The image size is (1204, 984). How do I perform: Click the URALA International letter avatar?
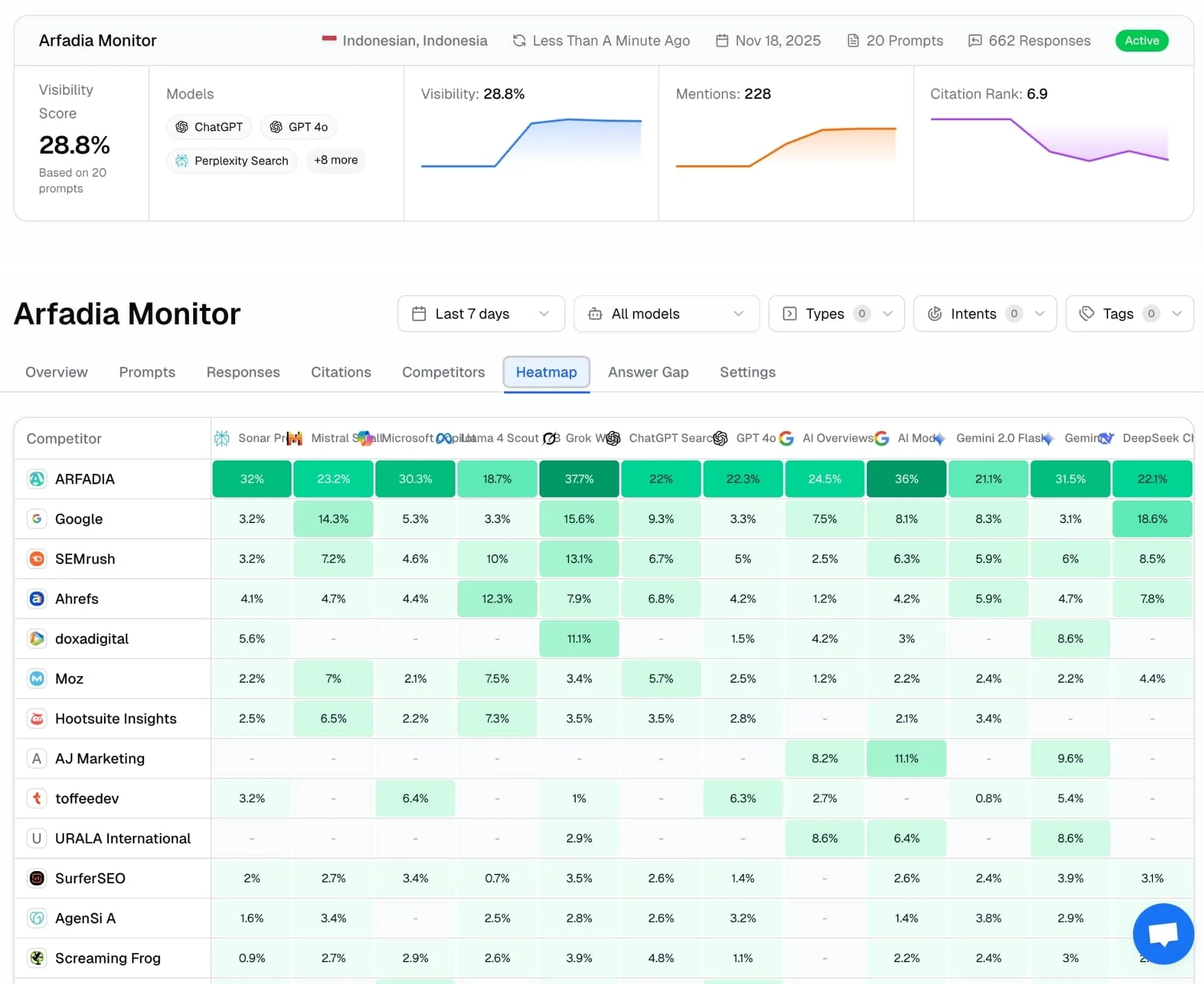coord(37,838)
